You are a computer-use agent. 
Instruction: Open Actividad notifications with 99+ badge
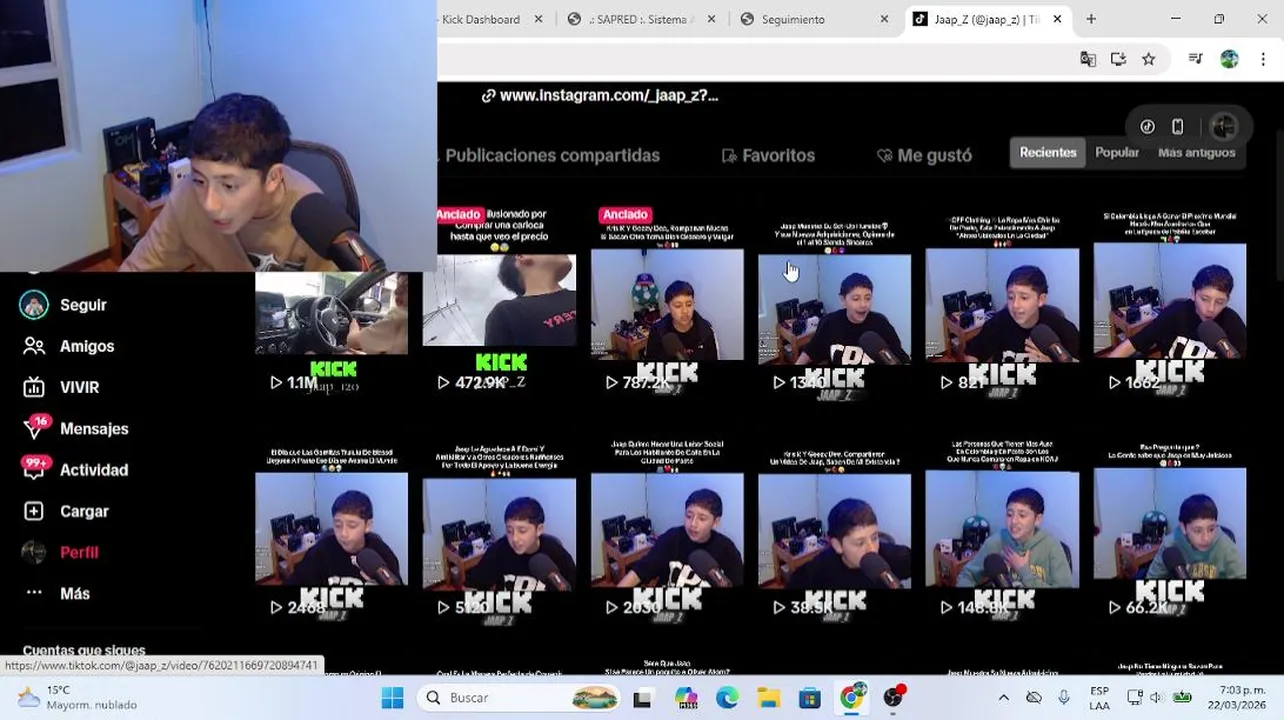[75, 470]
